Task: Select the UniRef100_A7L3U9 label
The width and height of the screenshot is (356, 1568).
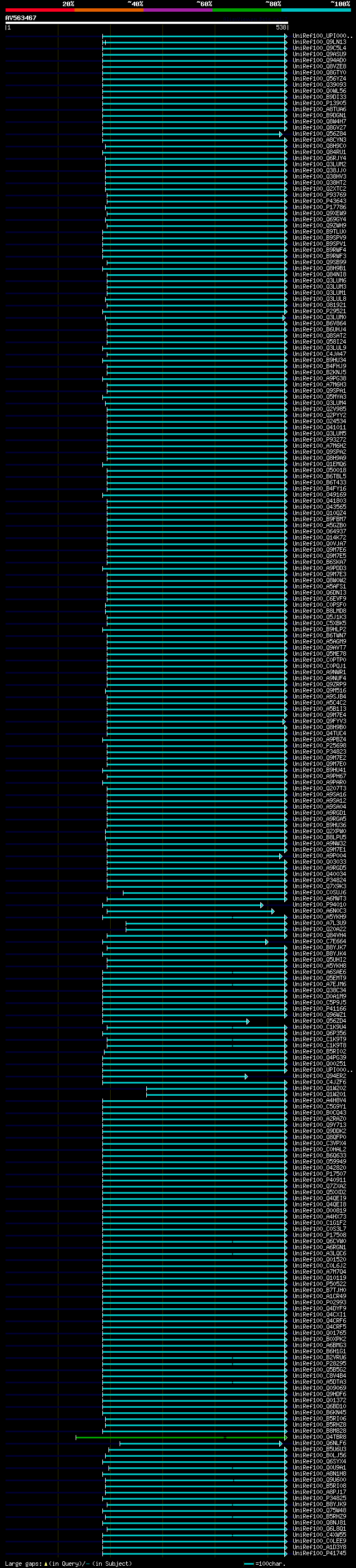Action: pos(319,923)
